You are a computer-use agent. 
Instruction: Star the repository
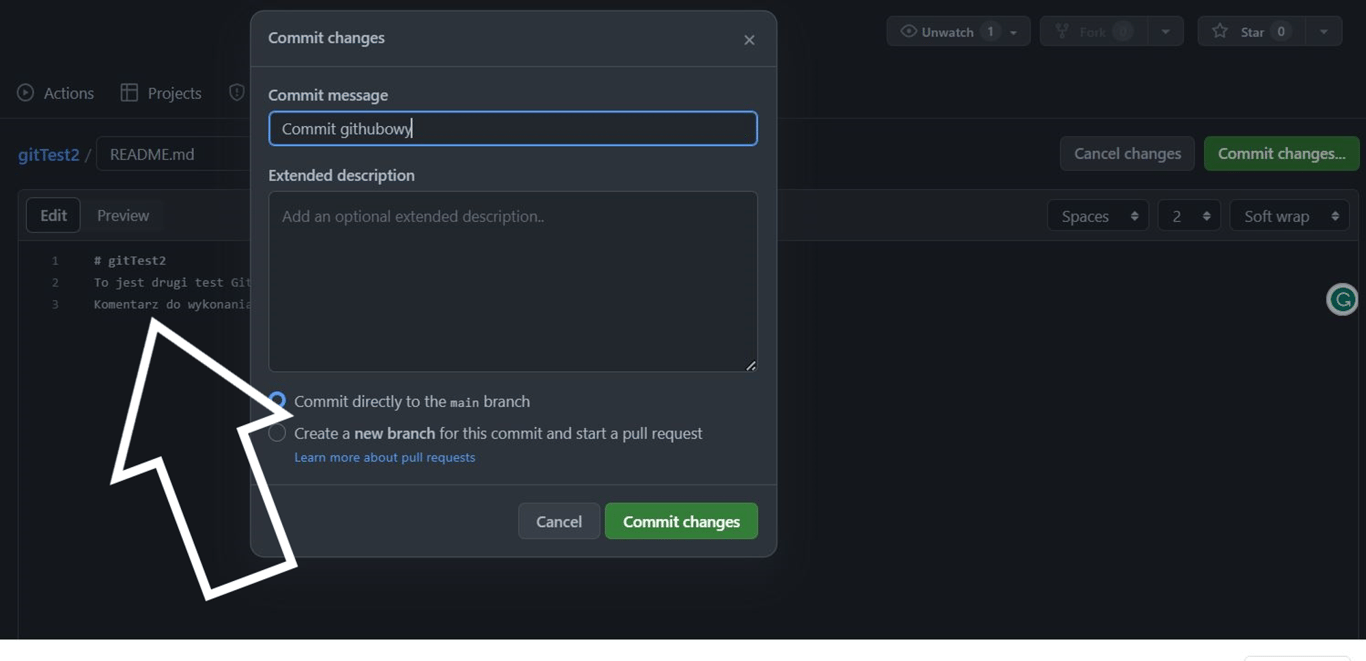click(x=1252, y=31)
